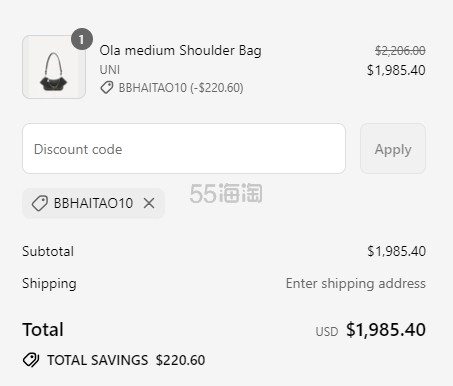Screen dimensions: 453x386
Task: Click the Enter shipping address text
Action: 356,284
